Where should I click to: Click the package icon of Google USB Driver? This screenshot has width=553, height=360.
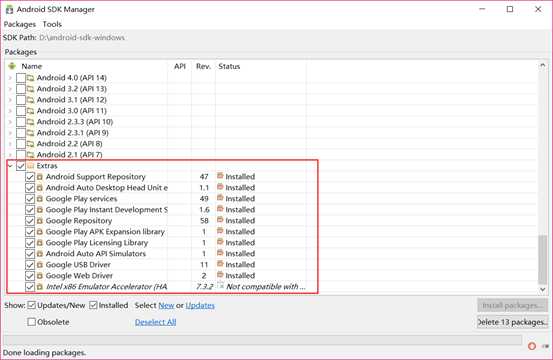tap(40, 265)
